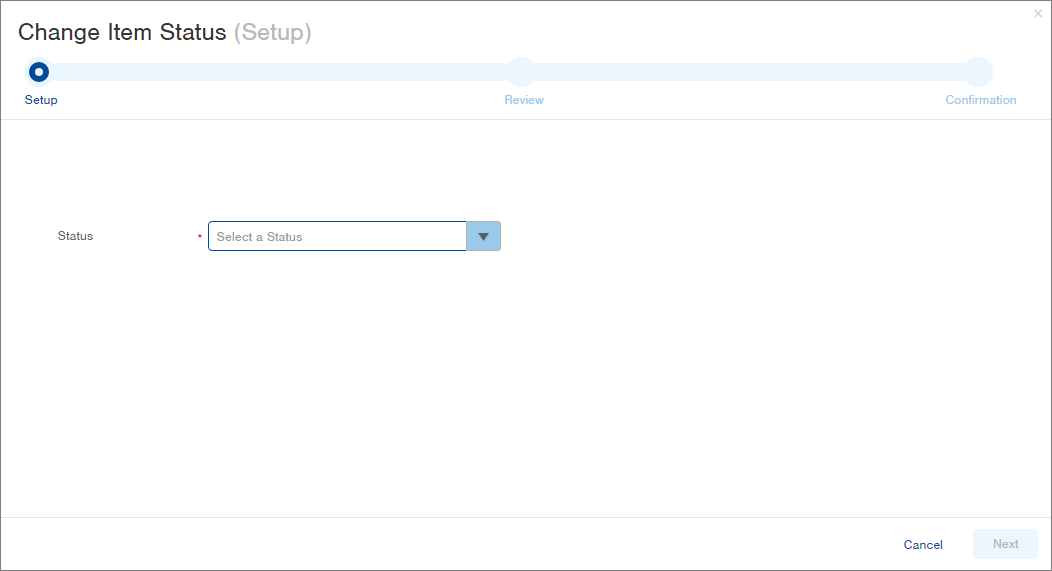Select the Confirmation step circle
This screenshot has height=571, width=1052.
979,72
